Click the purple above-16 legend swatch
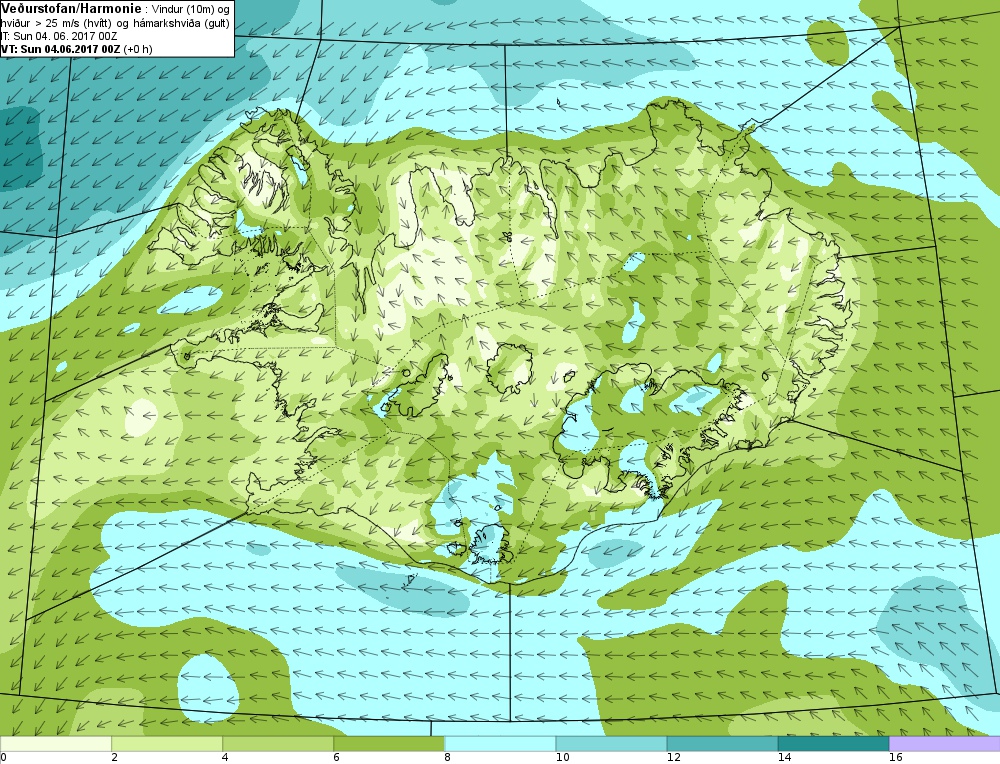The height and width of the screenshot is (764, 1000). click(x=945, y=744)
